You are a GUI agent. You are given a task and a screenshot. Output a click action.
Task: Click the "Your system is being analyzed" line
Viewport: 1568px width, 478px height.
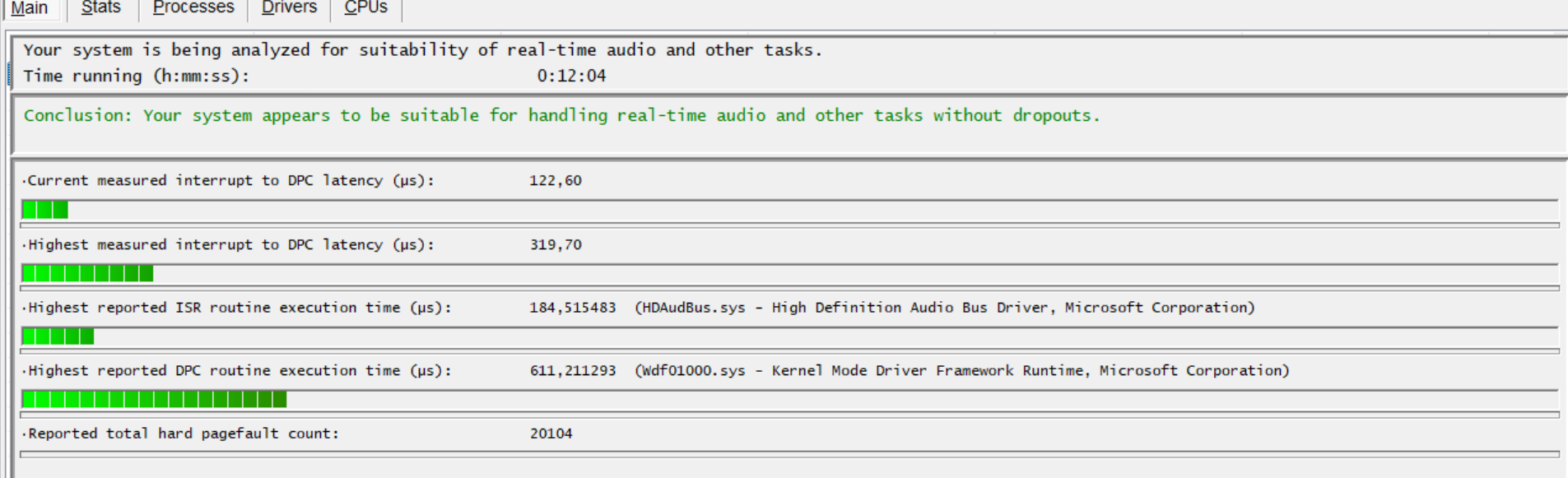click(x=422, y=50)
